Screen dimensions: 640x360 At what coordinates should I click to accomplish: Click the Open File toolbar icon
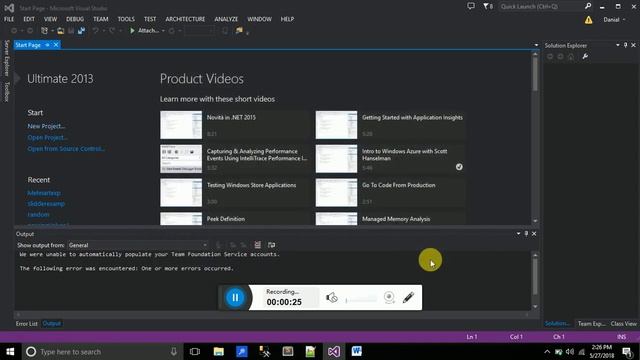60,31
